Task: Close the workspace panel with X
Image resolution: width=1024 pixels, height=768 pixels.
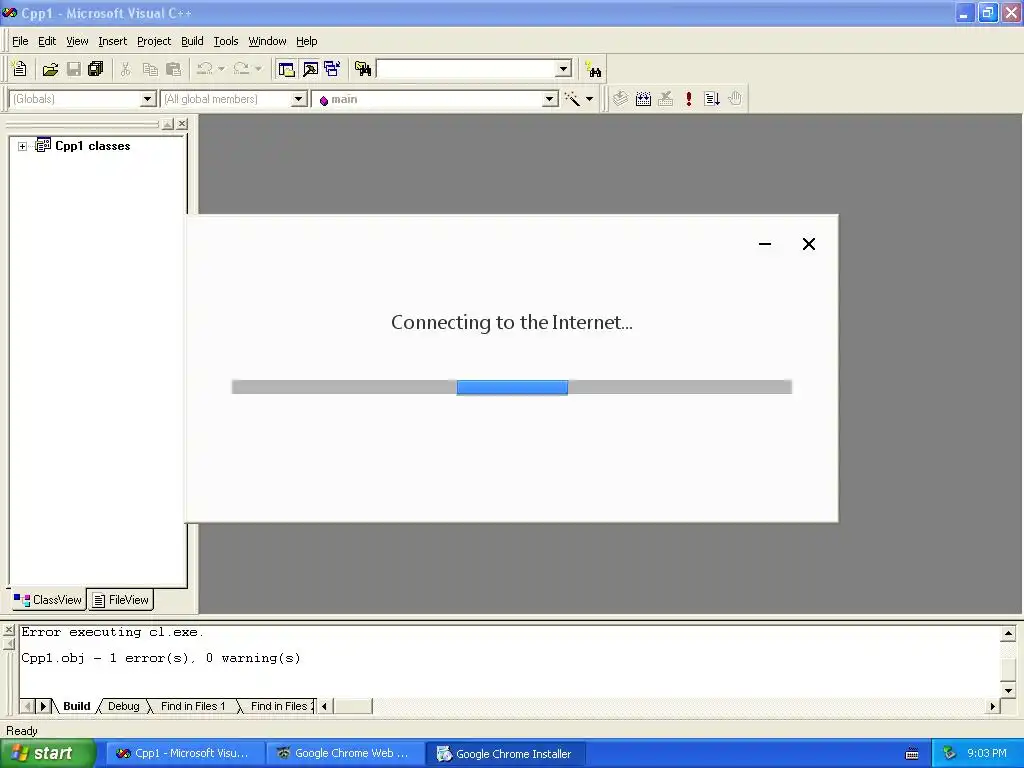Action: (182, 124)
